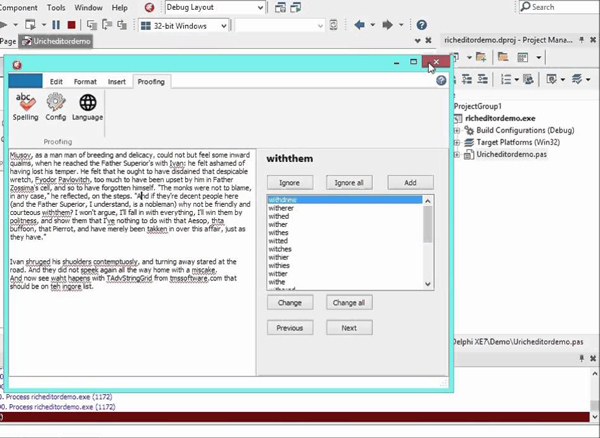Click the device icon next to empty combo box

[334, 25]
